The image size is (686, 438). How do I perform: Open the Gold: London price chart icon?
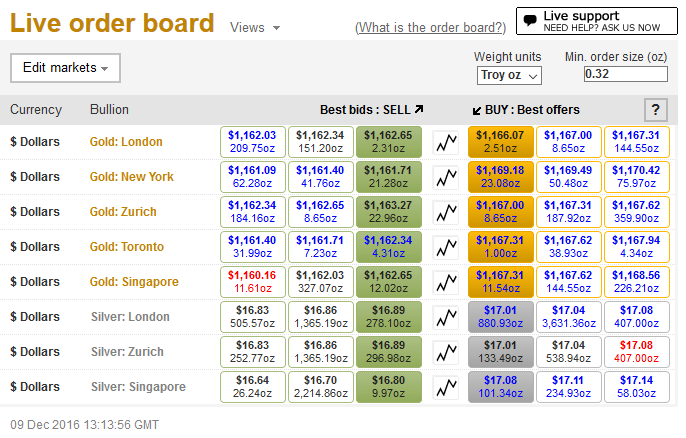[x=446, y=142]
